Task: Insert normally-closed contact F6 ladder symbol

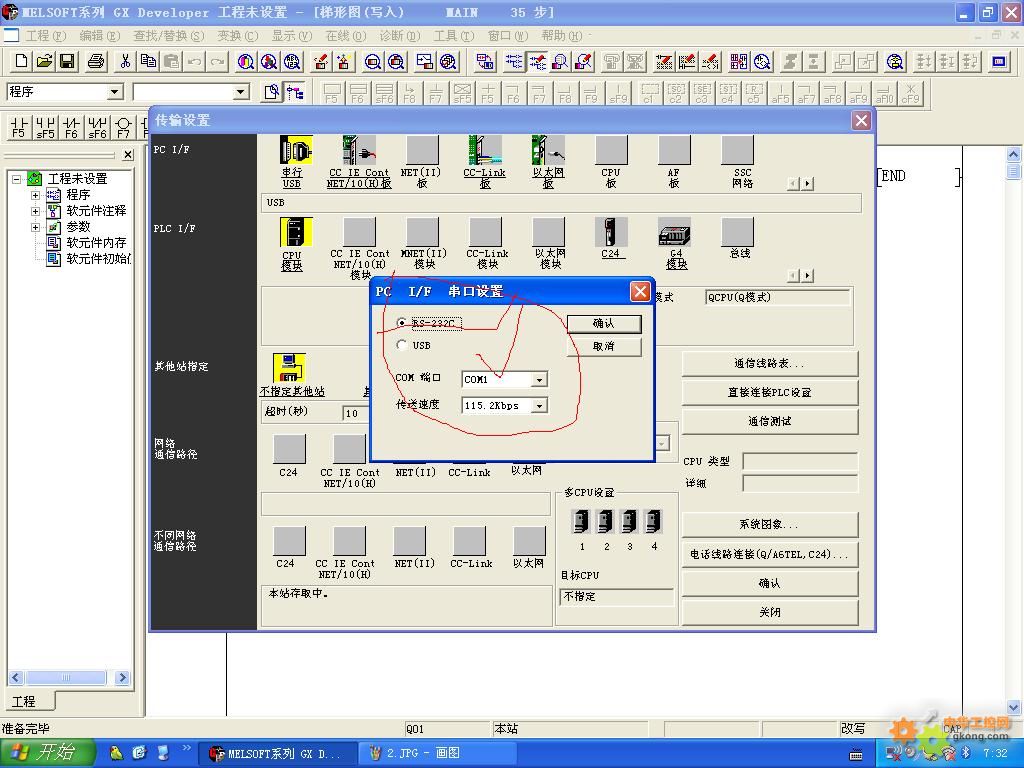Action: (71, 127)
